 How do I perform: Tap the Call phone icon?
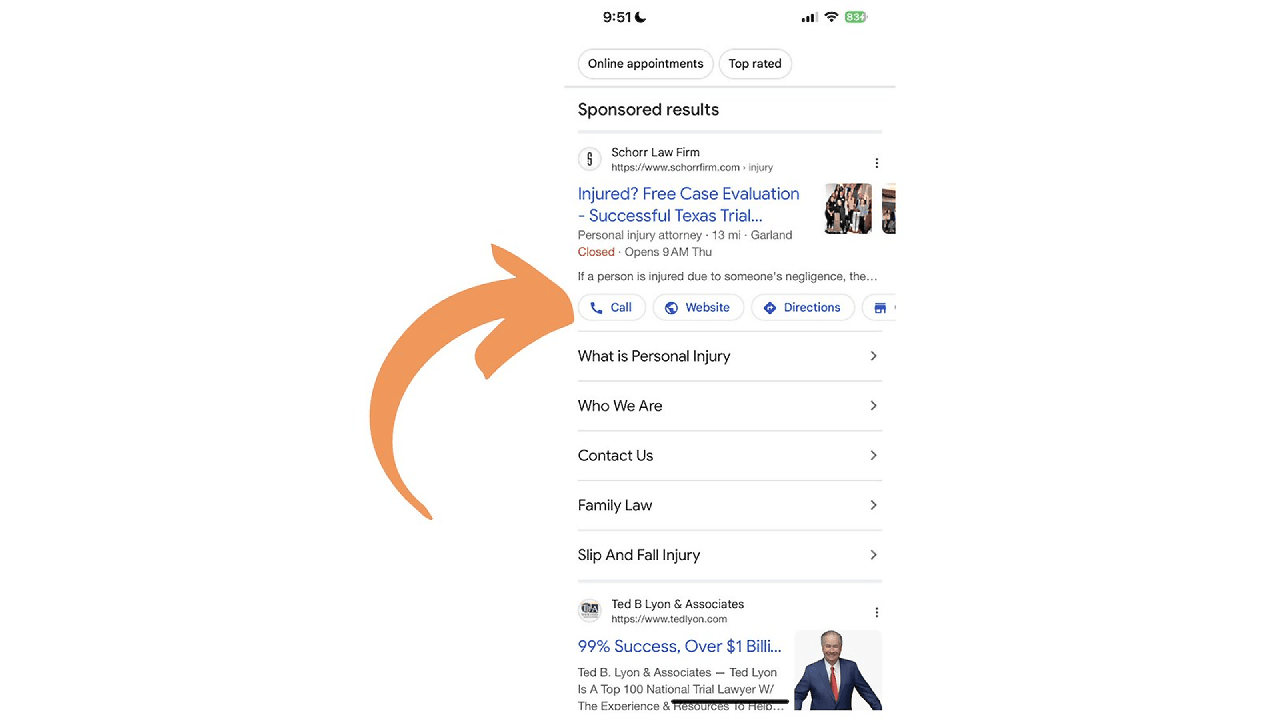tap(597, 308)
